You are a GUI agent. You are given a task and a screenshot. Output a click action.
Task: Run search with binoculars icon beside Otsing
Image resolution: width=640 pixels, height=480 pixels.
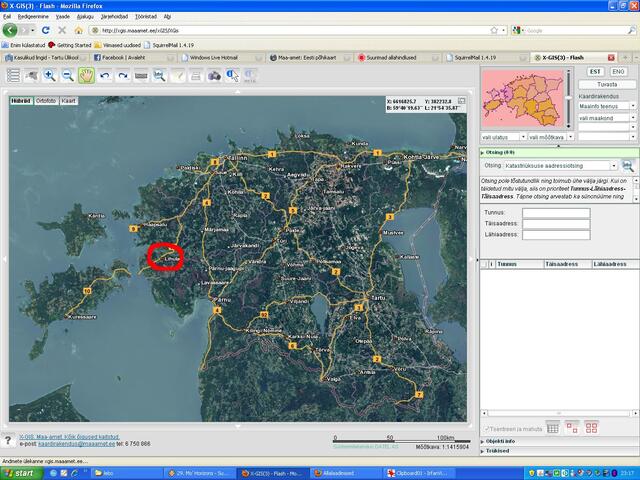(x=627, y=166)
